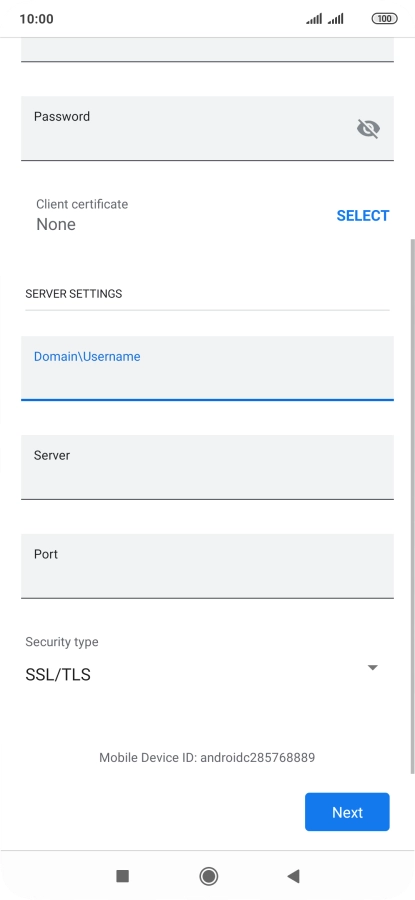Image resolution: width=415 pixels, height=900 pixels.
Task: Tap the Mobile Device ID text
Action: click(x=207, y=757)
